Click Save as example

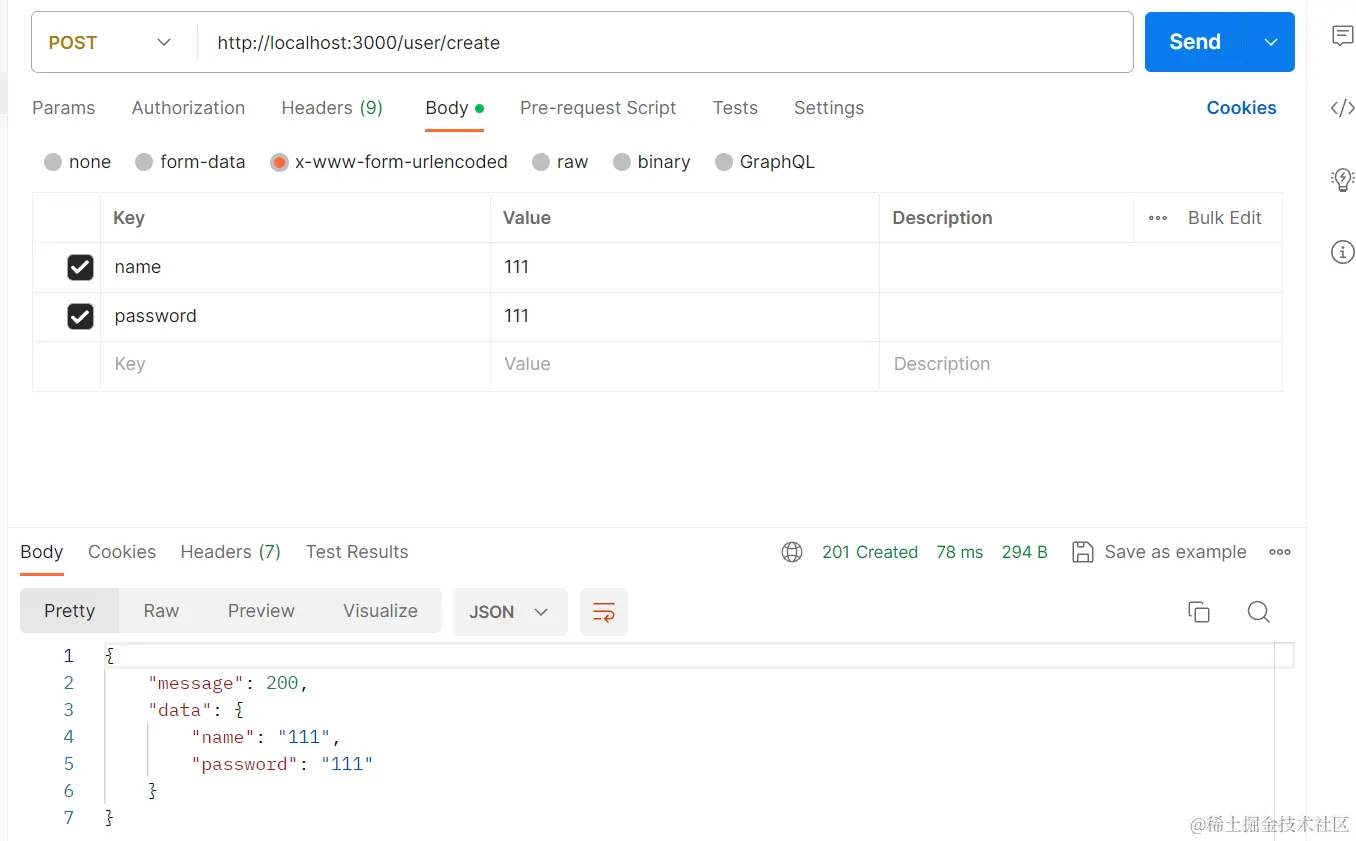click(1175, 552)
